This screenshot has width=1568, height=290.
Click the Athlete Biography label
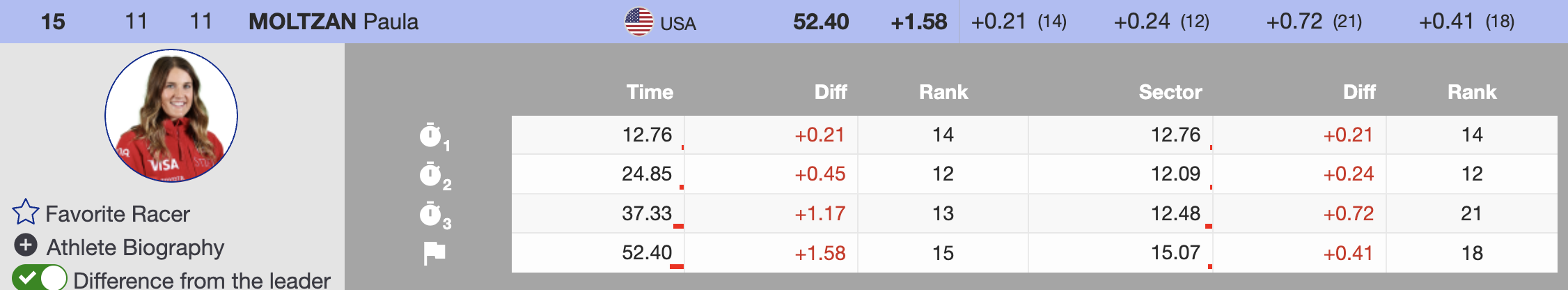click(135, 247)
